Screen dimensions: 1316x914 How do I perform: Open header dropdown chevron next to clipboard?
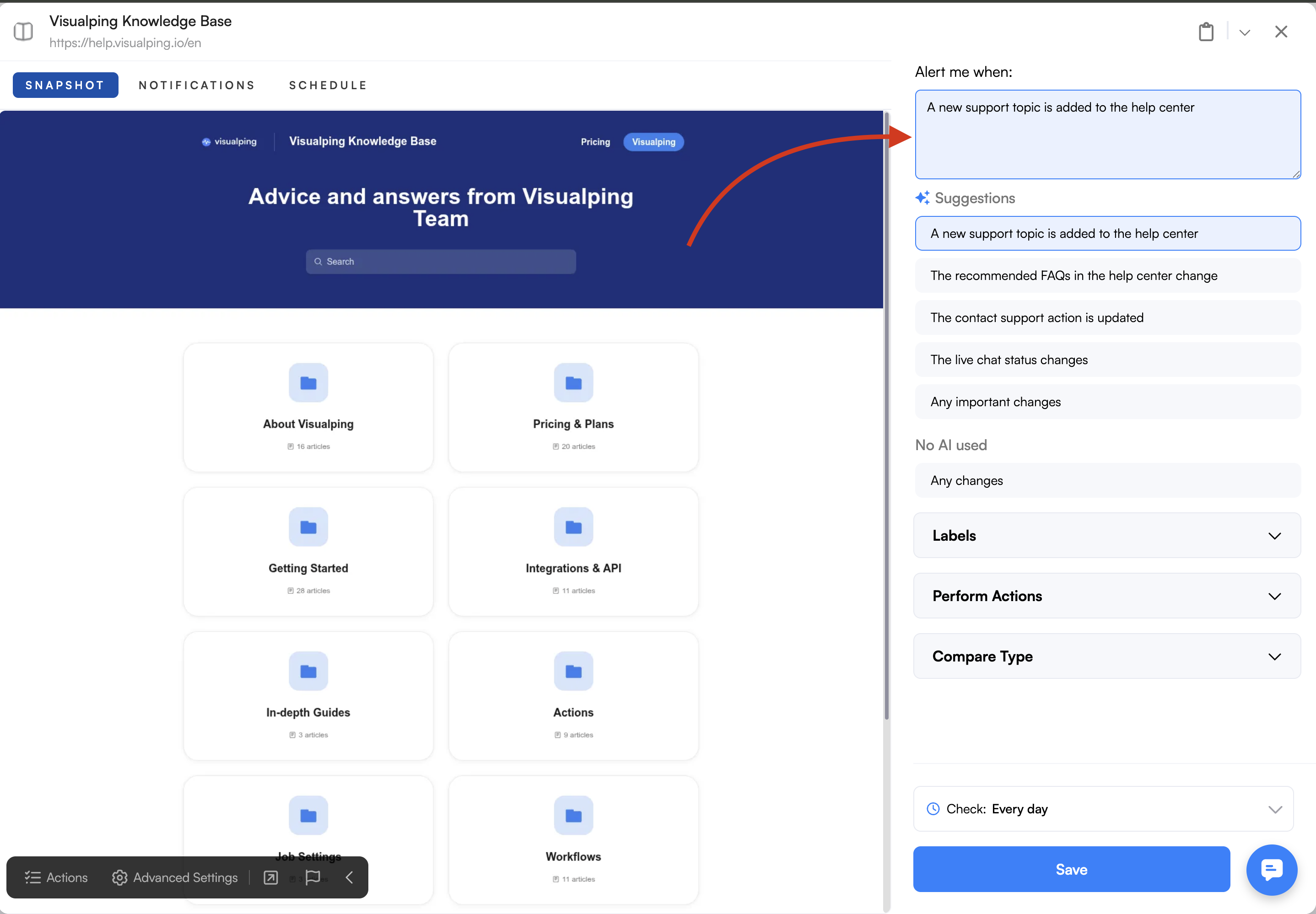(x=1245, y=32)
